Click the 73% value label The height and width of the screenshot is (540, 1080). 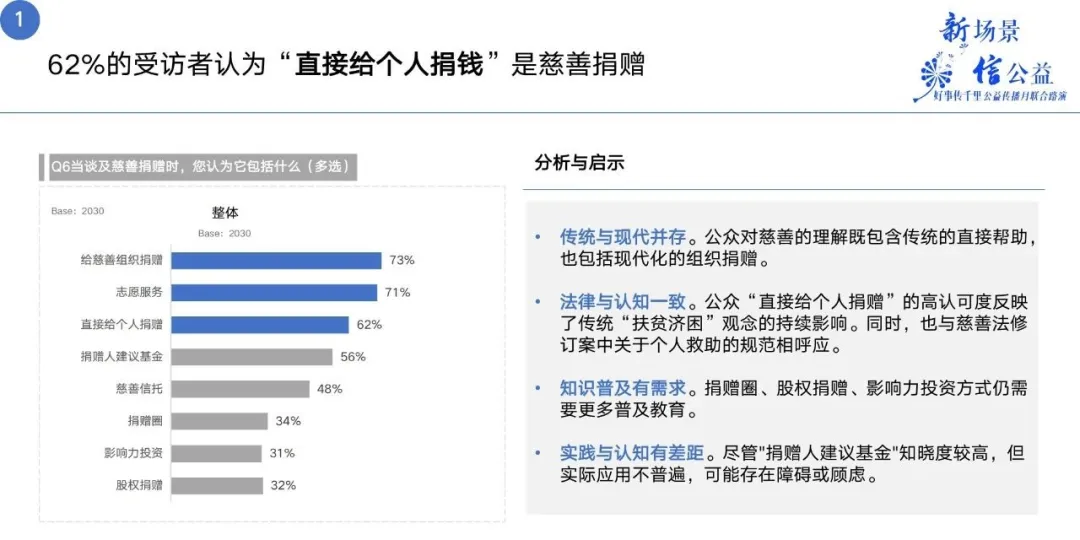(x=402, y=260)
